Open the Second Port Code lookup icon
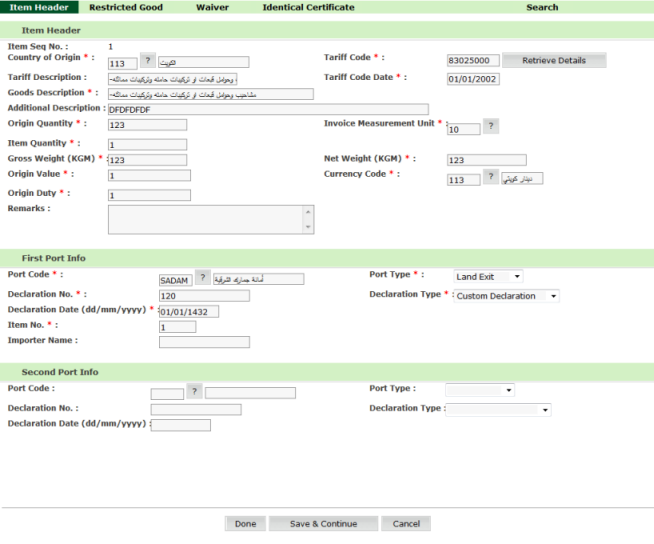654x544 pixels. pyautogui.click(x=194, y=392)
